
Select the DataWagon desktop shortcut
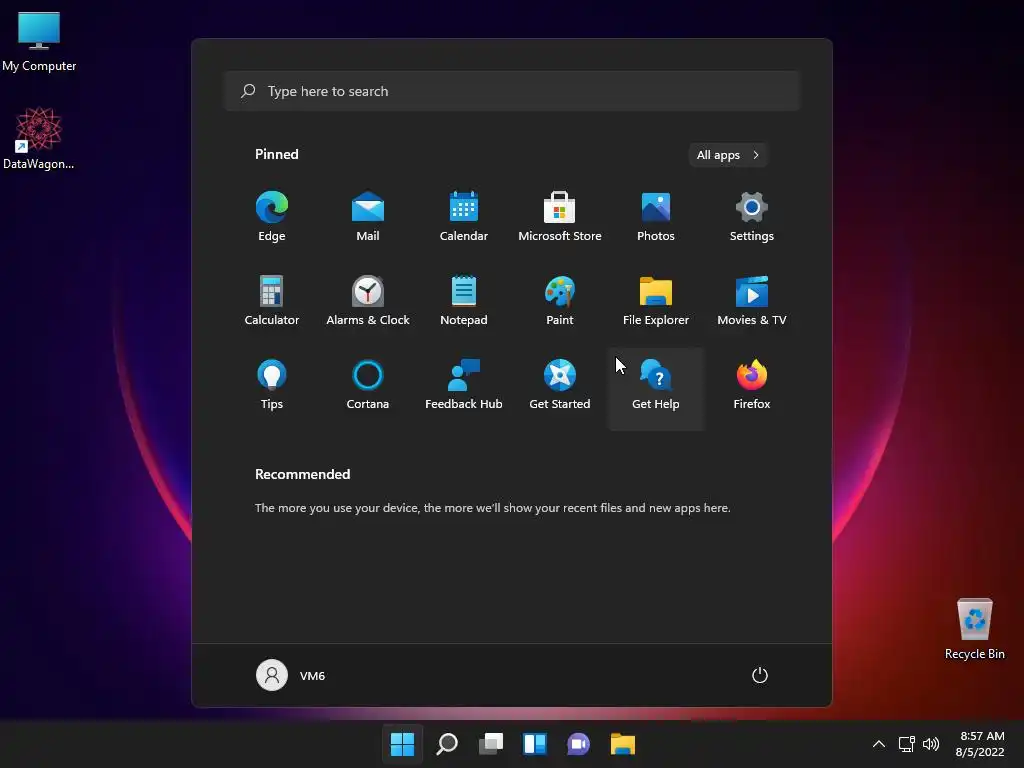point(39,138)
